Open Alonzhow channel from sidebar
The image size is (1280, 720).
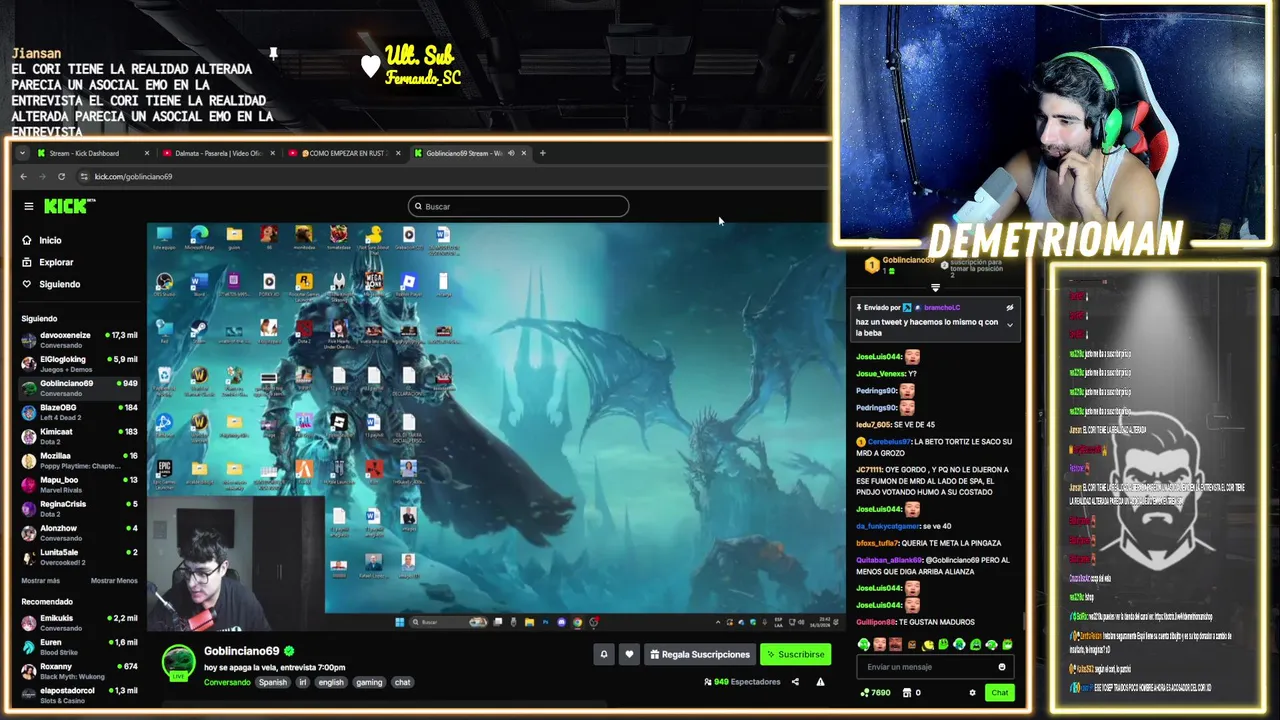tap(79, 532)
